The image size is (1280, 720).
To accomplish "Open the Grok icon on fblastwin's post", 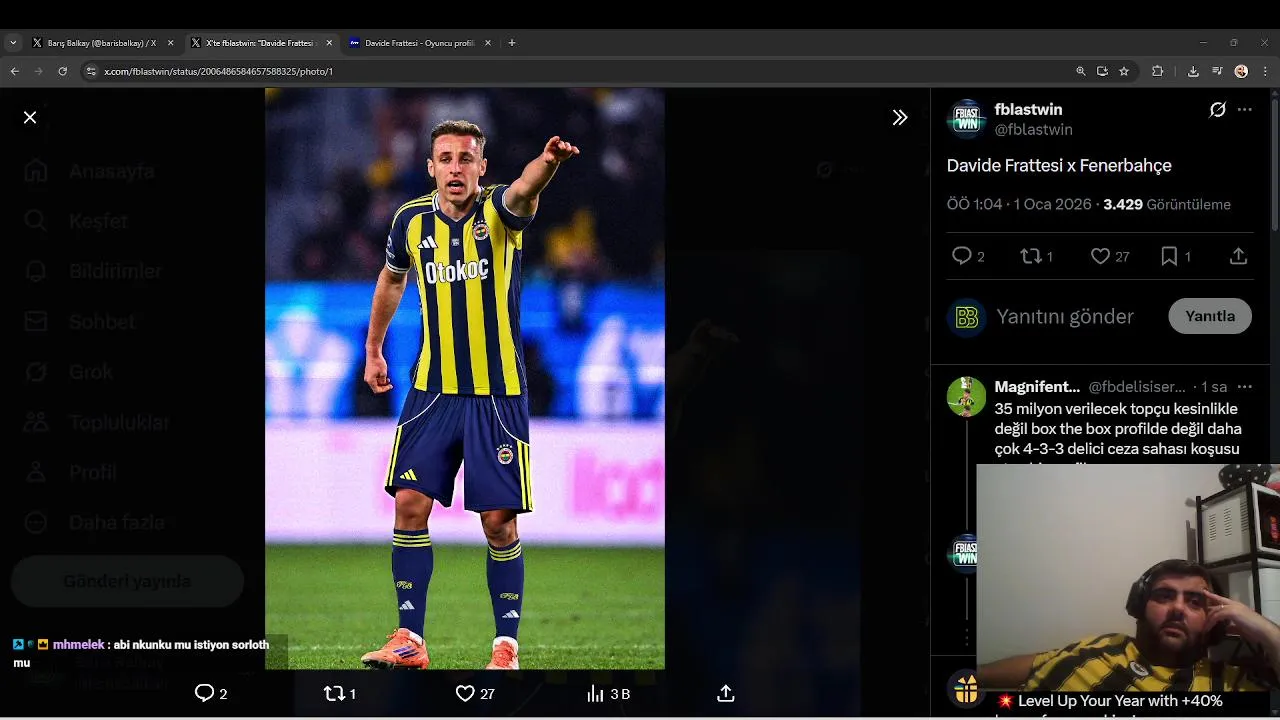I will (1217, 110).
